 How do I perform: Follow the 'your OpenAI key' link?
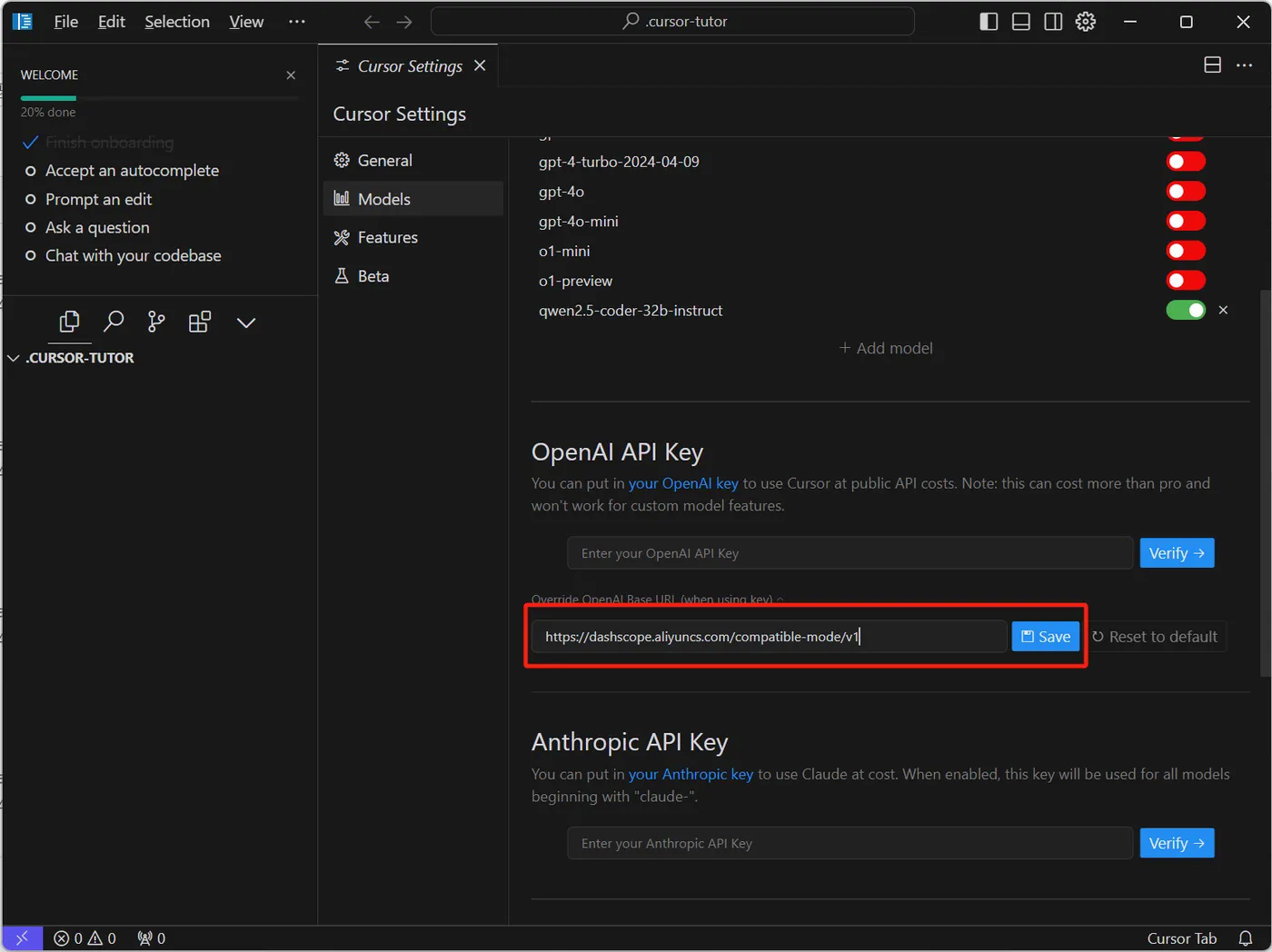683,483
